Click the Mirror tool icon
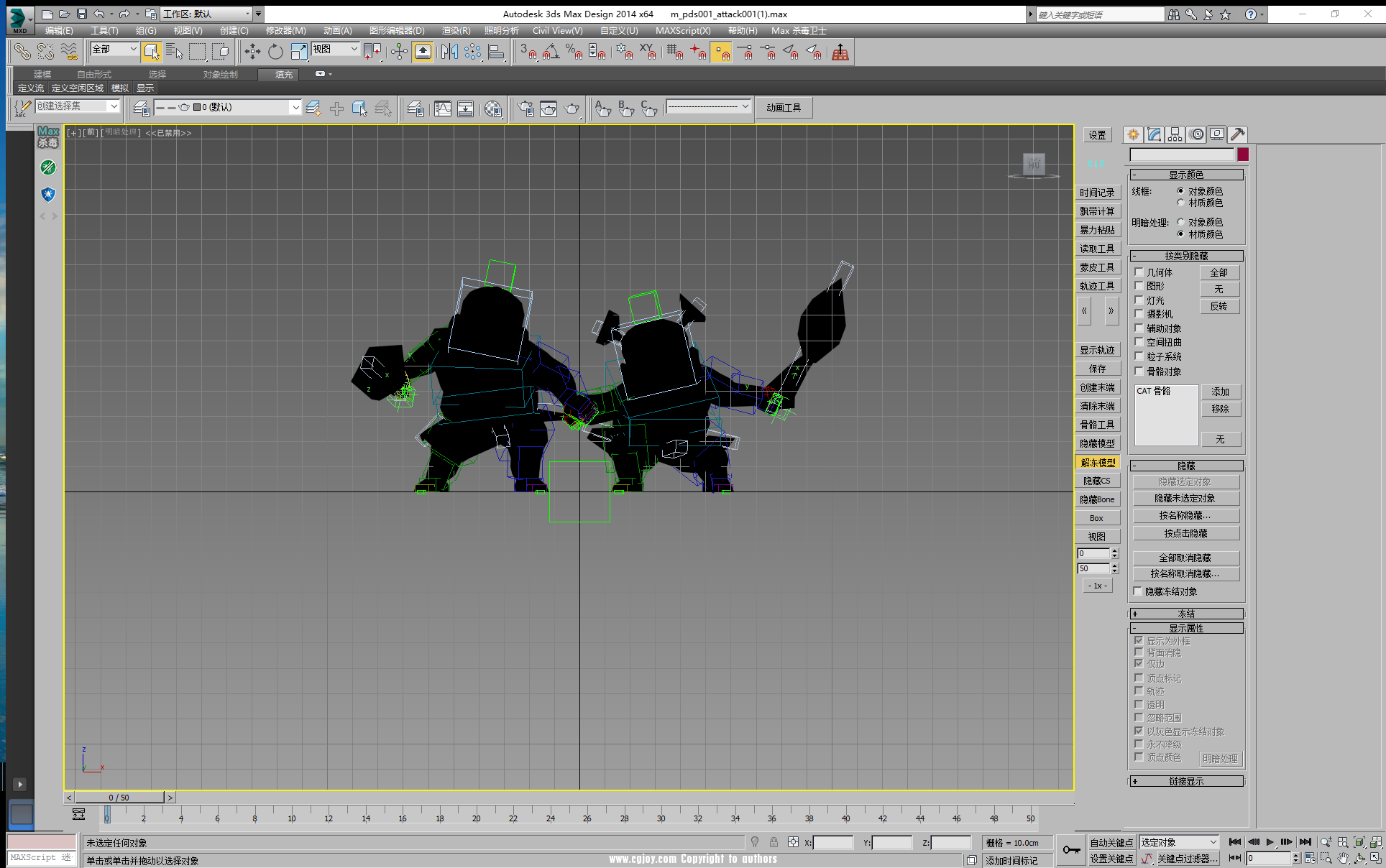The width and height of the screenshot is (1386, 868). [449, 52]
